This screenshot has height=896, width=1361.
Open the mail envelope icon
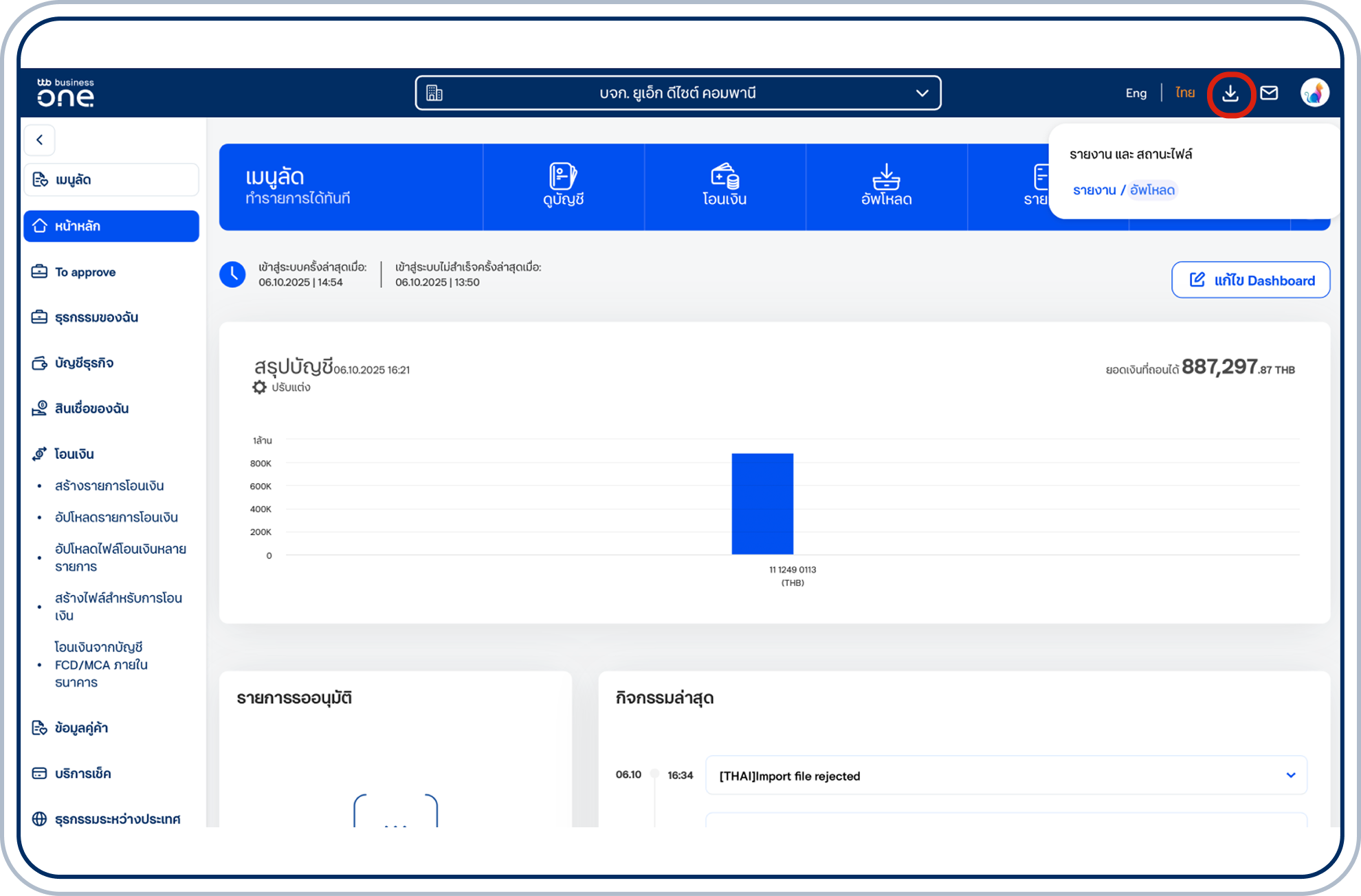click(1269, 93)
